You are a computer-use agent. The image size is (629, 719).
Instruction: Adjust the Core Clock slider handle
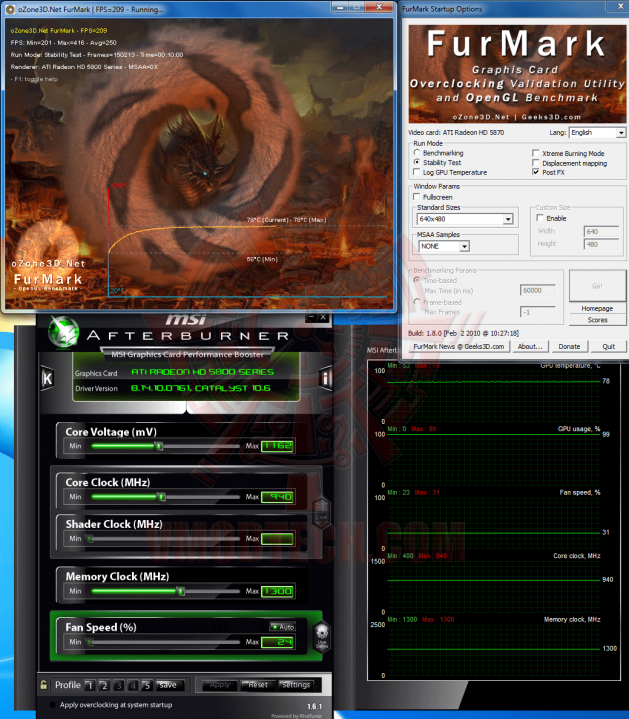pos(161,497)
